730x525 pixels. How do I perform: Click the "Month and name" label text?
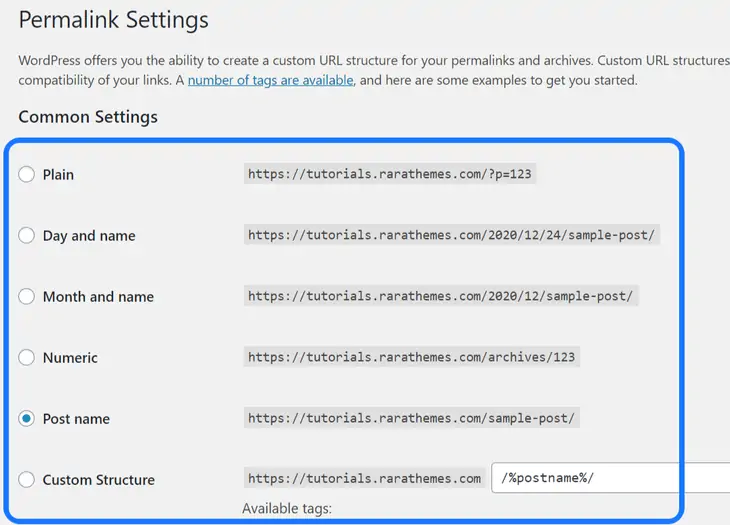tap(98, 297)
